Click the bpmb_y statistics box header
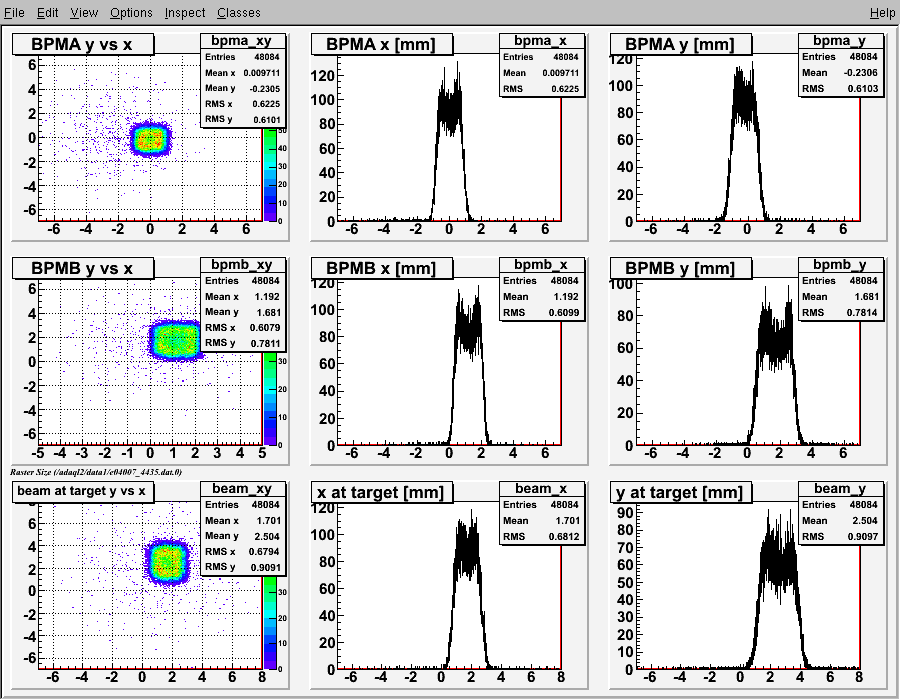Screen dimensions: 900x700 (x=841, y=265)
